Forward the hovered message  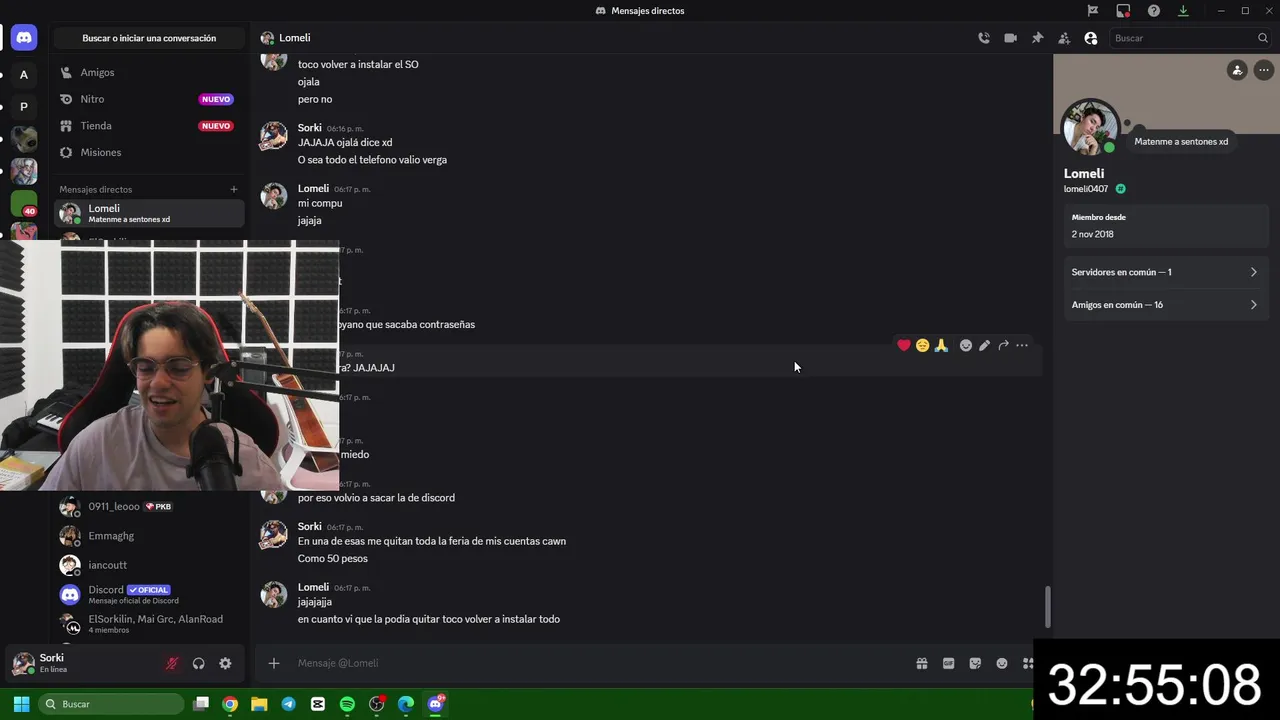1003,345
